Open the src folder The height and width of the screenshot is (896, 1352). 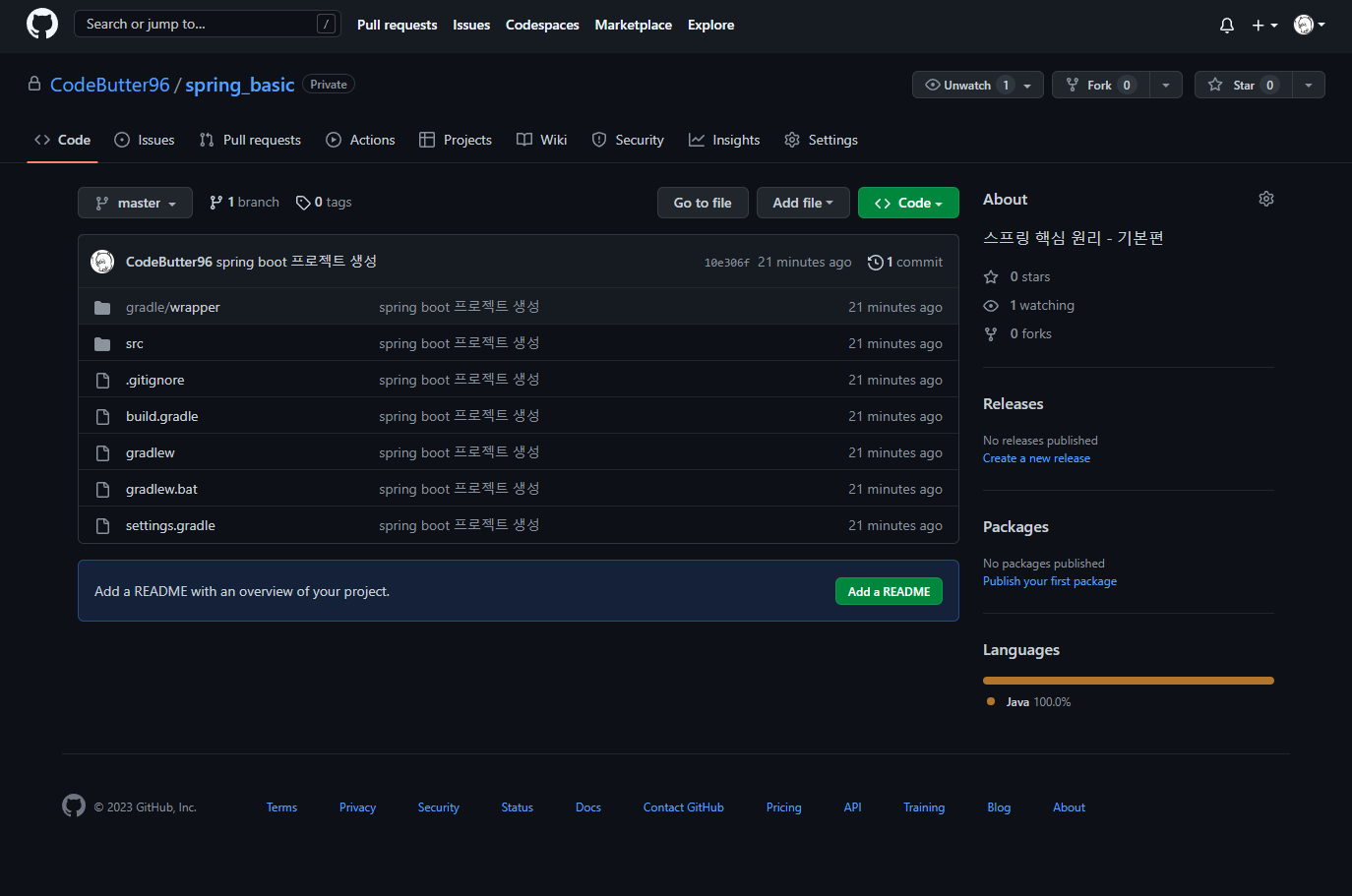(135, 343)
